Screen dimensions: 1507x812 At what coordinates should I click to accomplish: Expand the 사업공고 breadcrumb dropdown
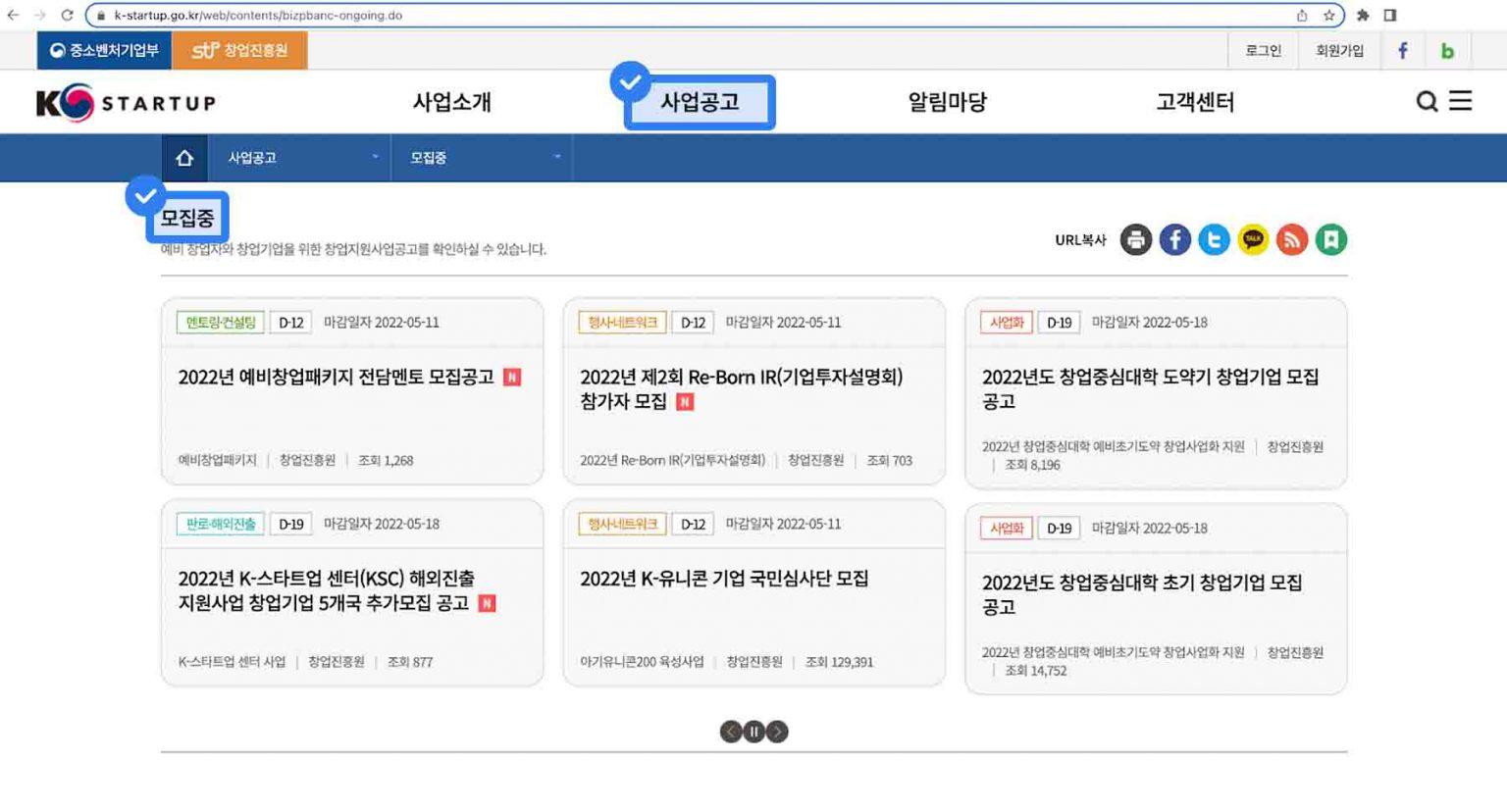pos(299,158)
